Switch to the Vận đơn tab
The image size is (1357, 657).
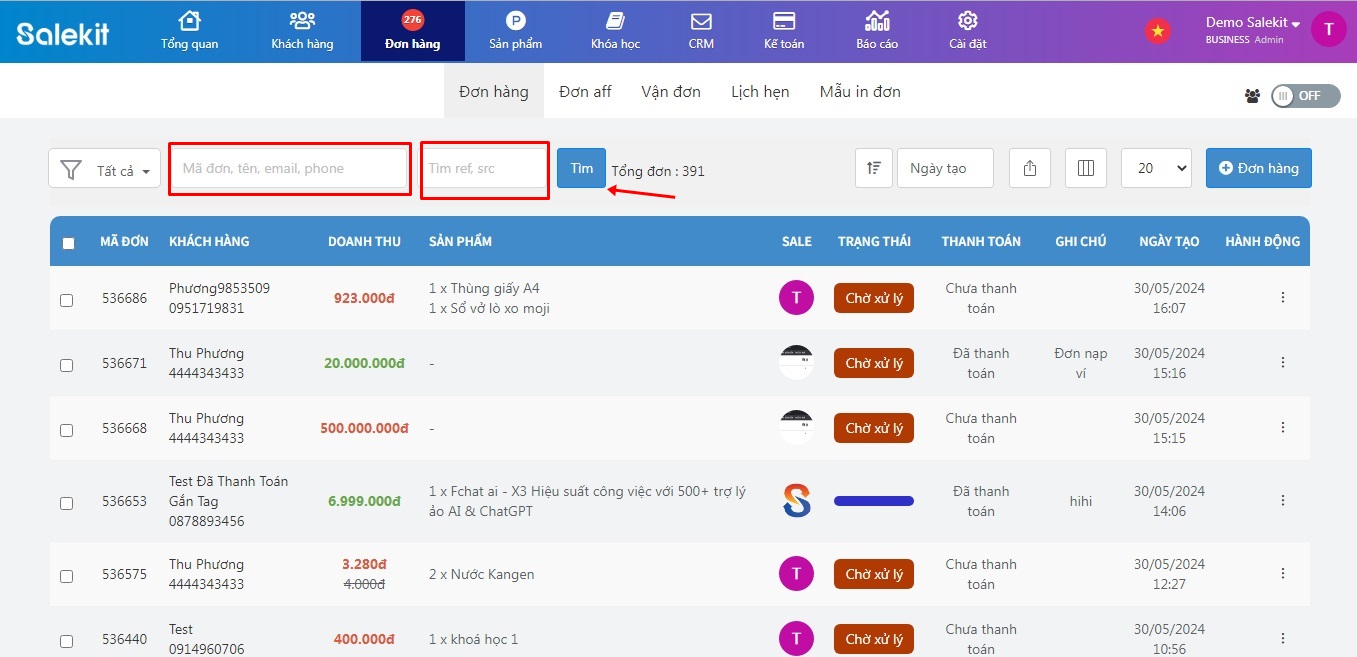pos(671,92)
